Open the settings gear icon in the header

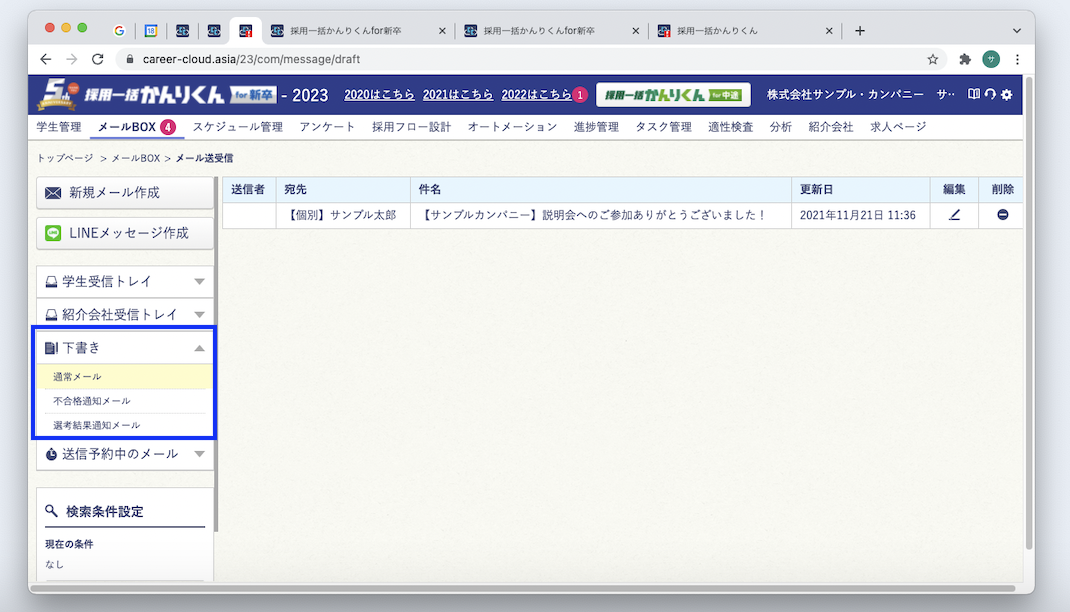(1007, 92)
